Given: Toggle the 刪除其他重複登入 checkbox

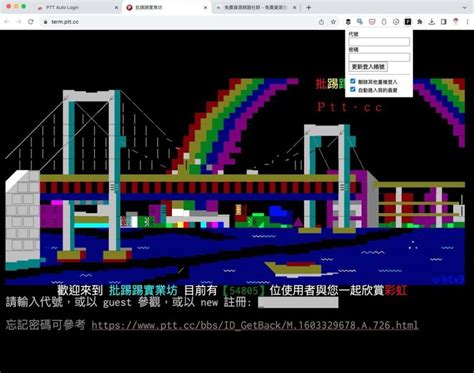Looking at the screenshot, I should [x=353, y=81].
